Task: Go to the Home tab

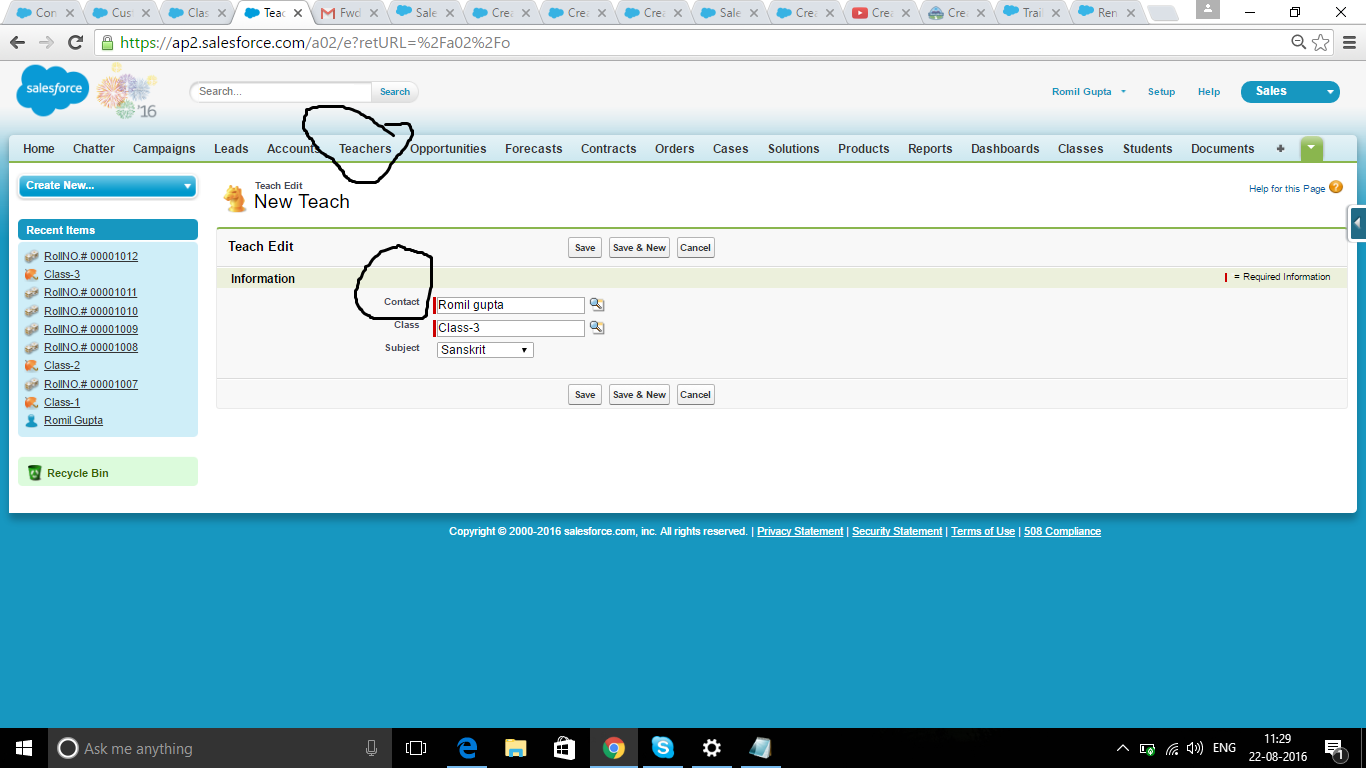Action: (x=39, y=149)
